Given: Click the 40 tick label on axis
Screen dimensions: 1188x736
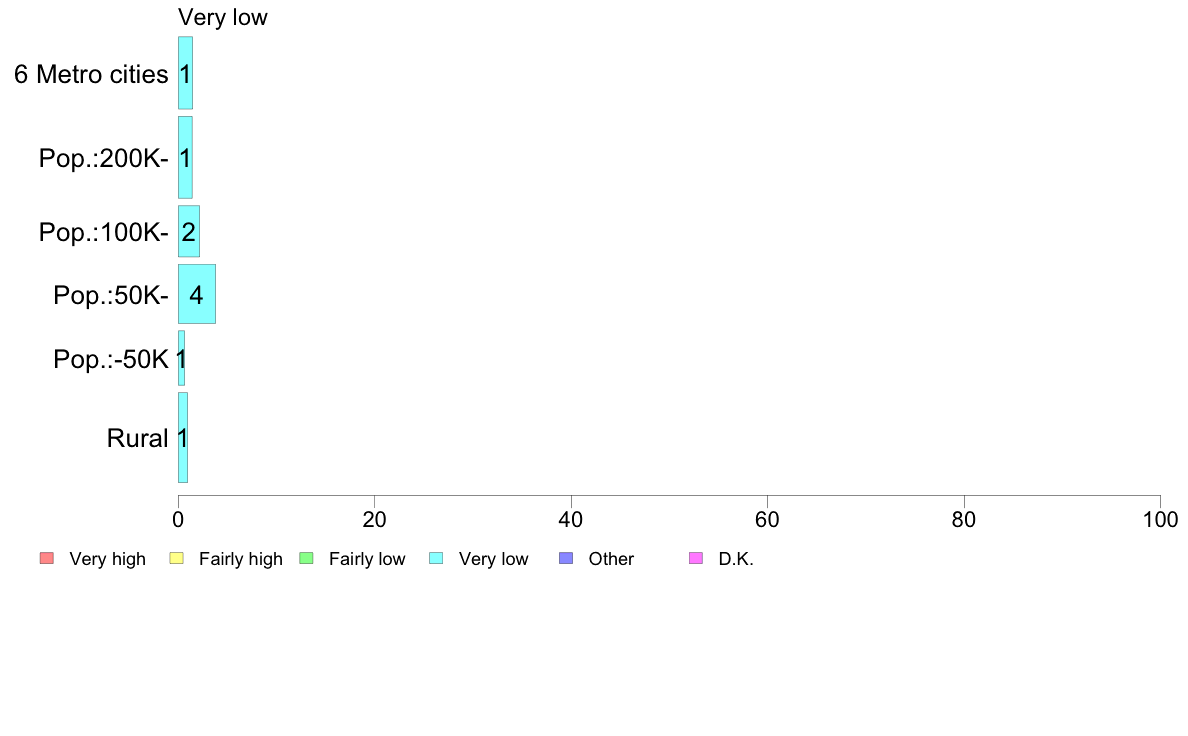Looking at the screenshot, I should pos(571,519).
